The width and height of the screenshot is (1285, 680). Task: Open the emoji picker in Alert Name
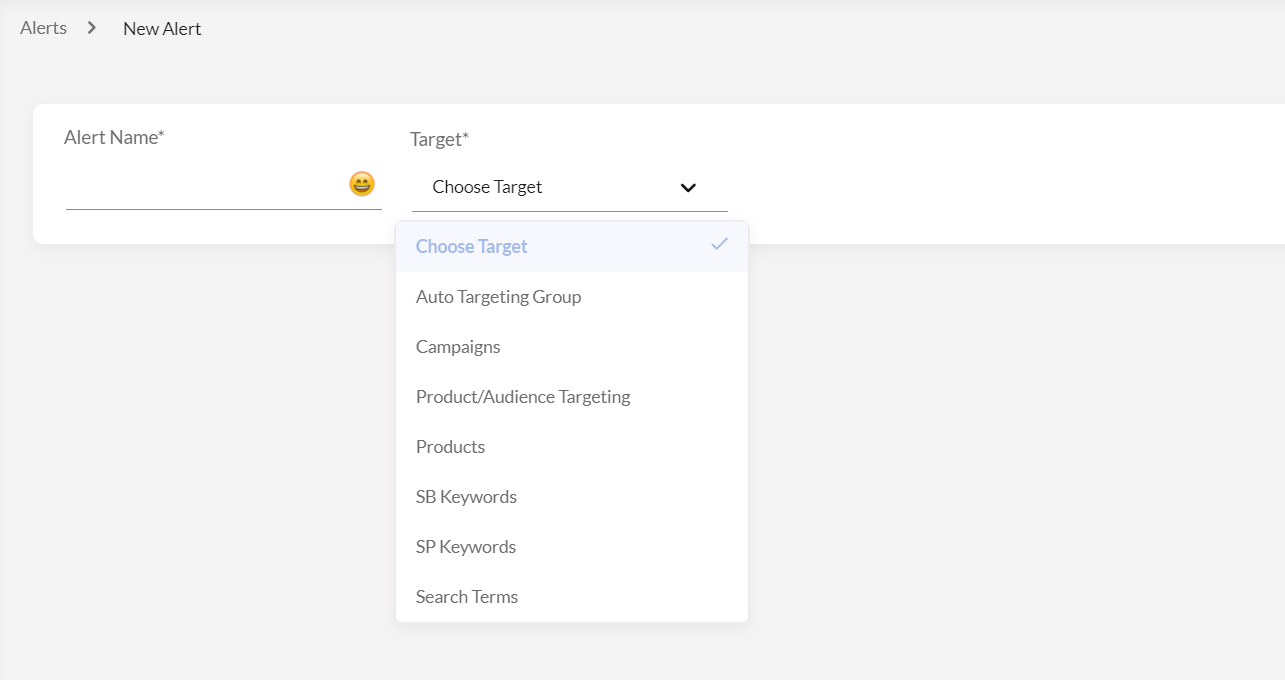(362, 184)
